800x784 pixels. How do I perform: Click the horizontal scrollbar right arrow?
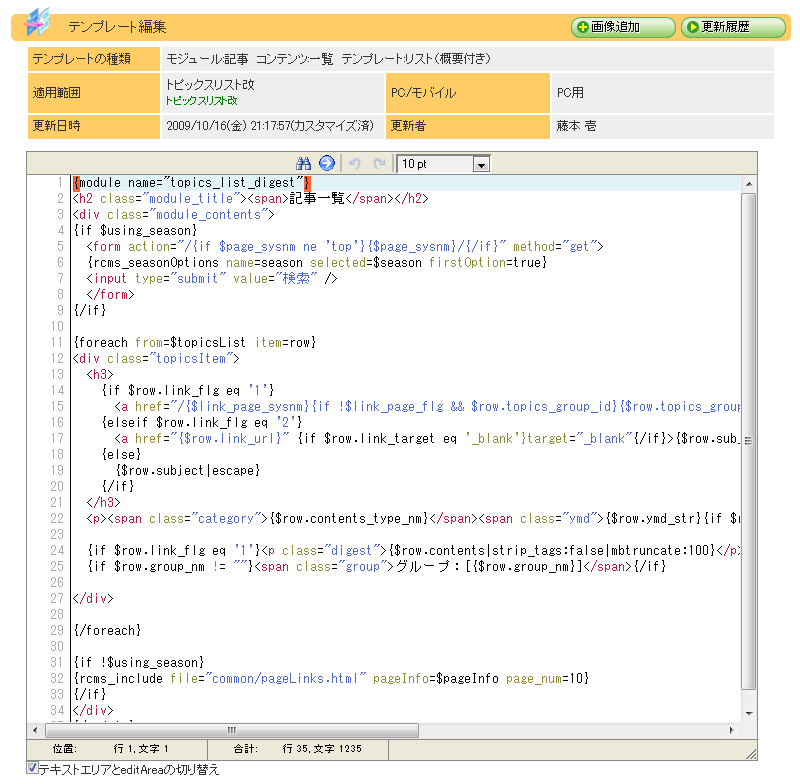732,730
